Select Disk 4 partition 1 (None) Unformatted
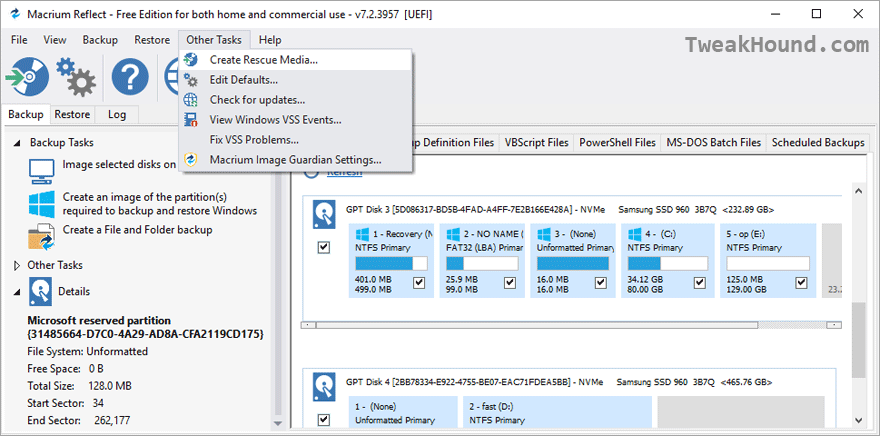The height and width of the screenshot is (436, 880). pos(404,412)
